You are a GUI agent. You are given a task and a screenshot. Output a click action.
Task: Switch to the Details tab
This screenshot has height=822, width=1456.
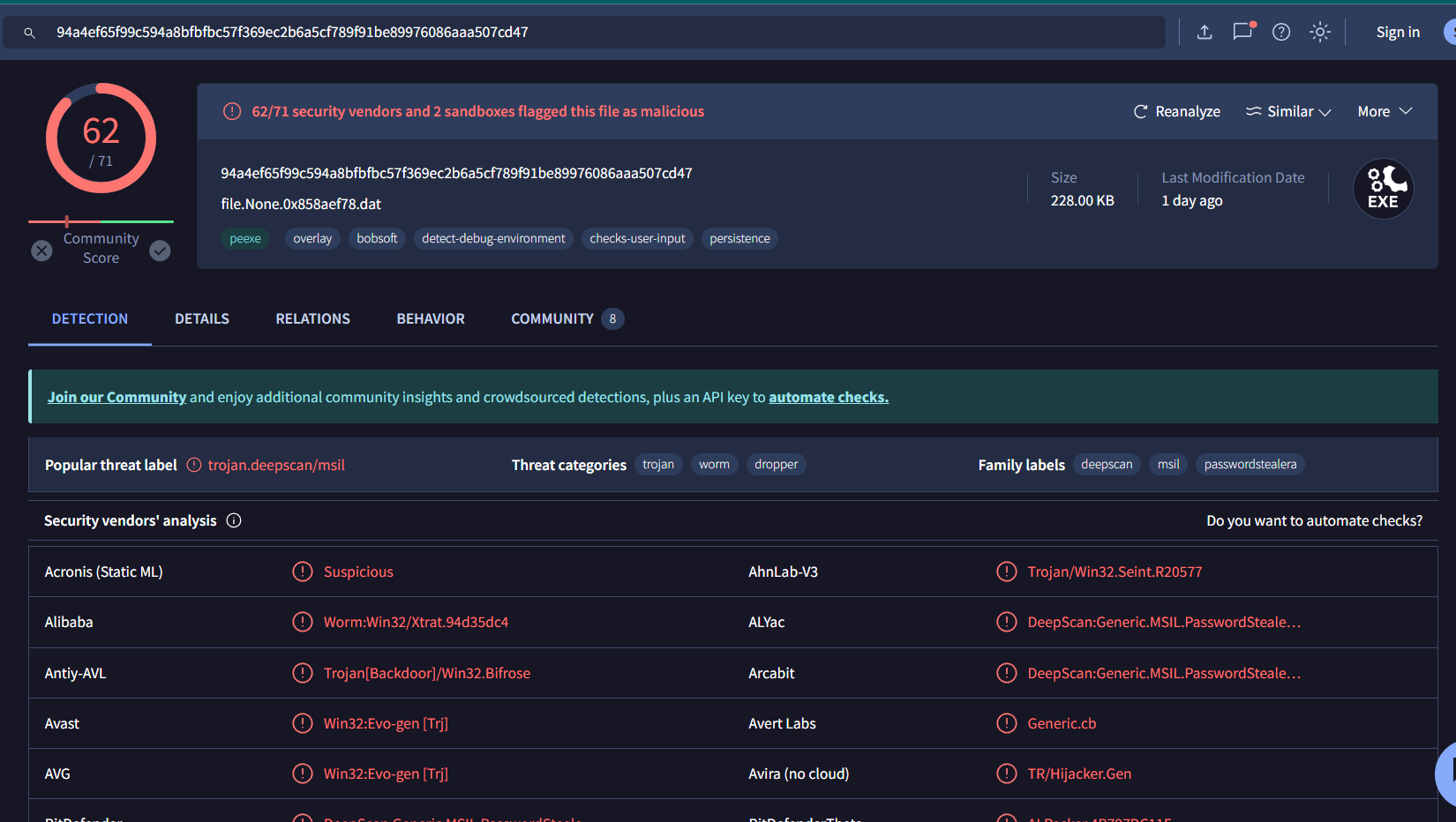coord(202,319)
